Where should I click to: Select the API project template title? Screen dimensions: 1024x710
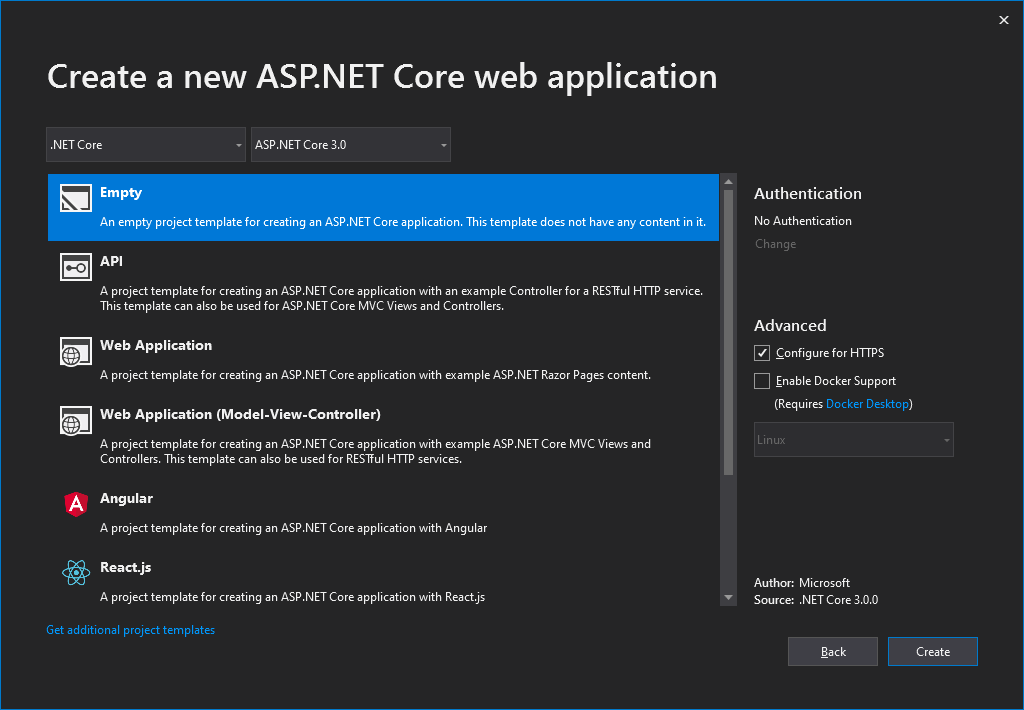pyautogui.click(x=112, y=261)
